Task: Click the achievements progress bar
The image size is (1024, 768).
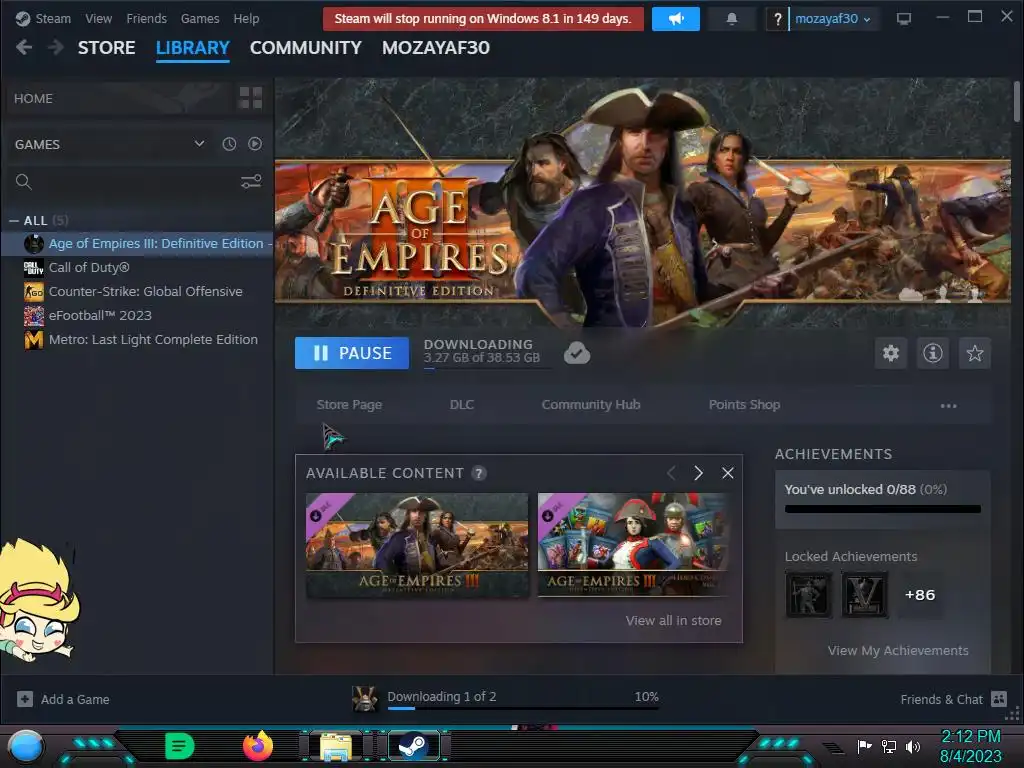Action: (882, 509)
